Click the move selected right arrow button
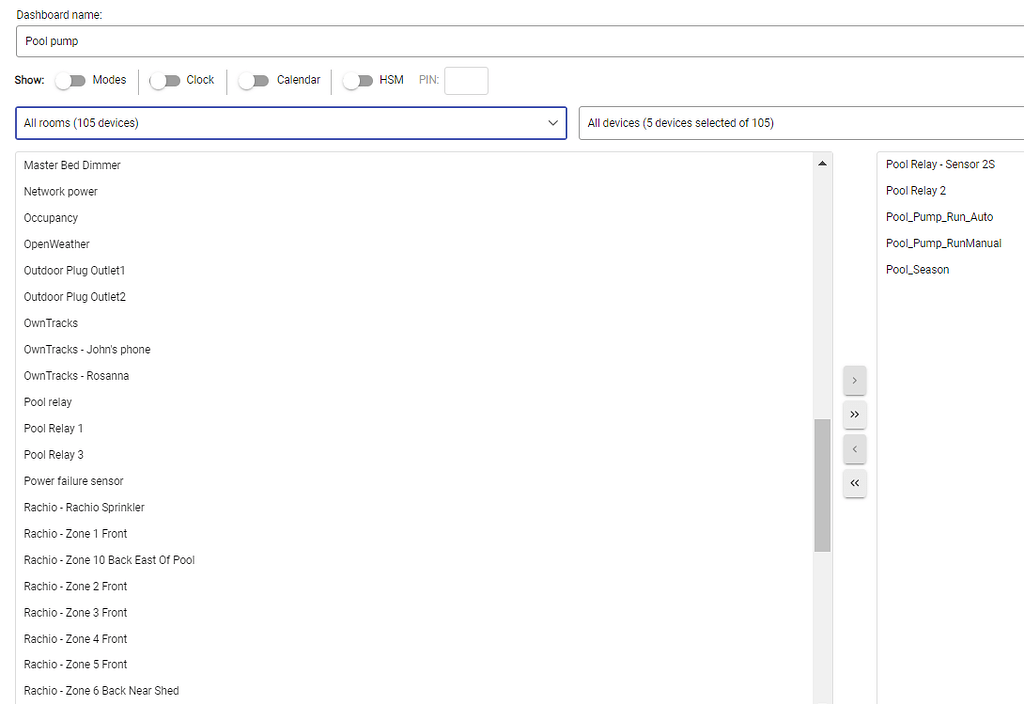This screenshot has width=1024, height=704. 854,381
